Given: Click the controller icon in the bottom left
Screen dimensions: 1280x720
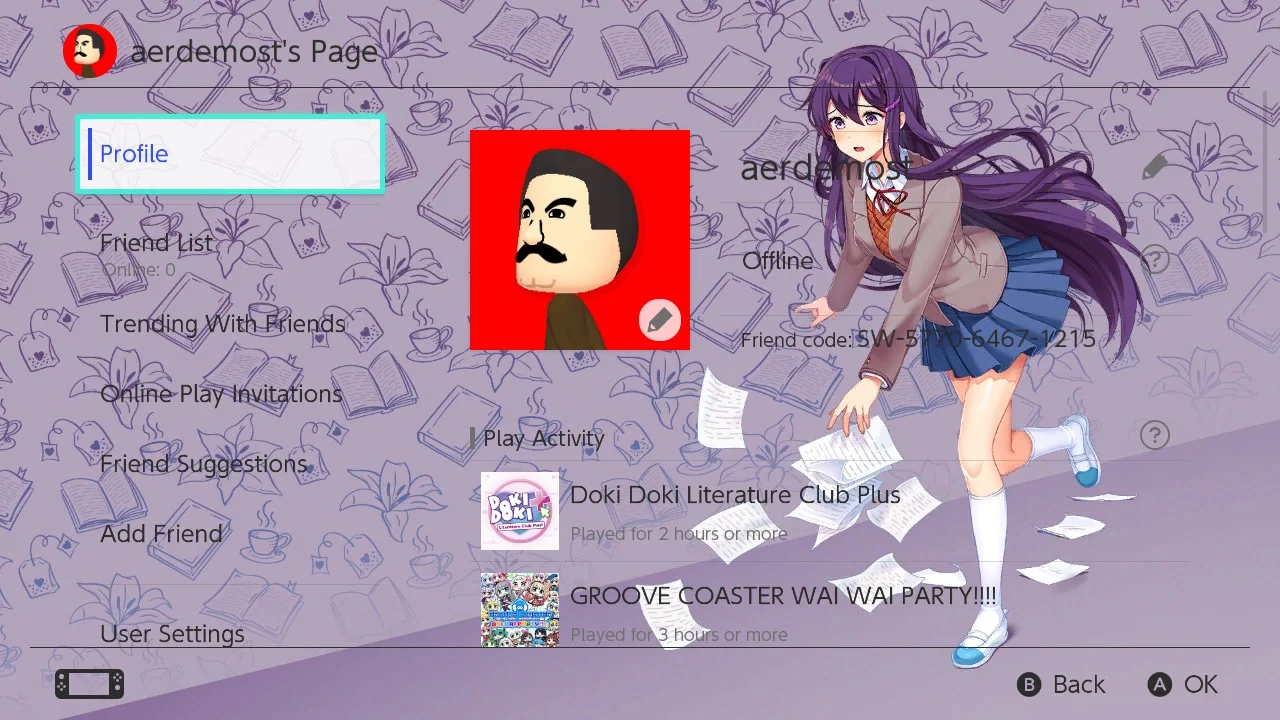Looking at the screenshot, I should (88, 683).
